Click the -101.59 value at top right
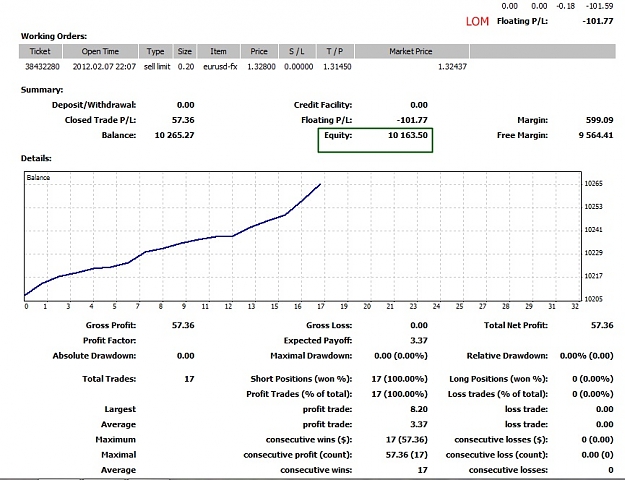Image resolution: width=625 pixels, height=480 pixels. pyautogui.click(x=599, y=6)
